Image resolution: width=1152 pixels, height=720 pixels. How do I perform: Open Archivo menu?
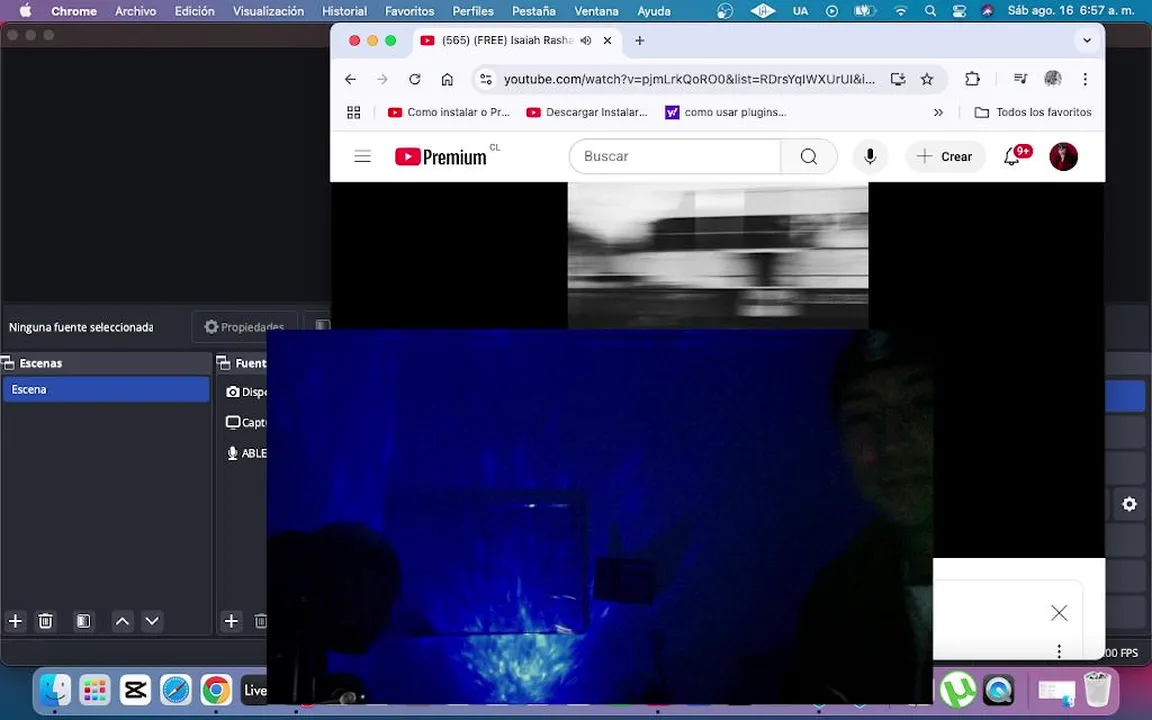tap(135, 11)
